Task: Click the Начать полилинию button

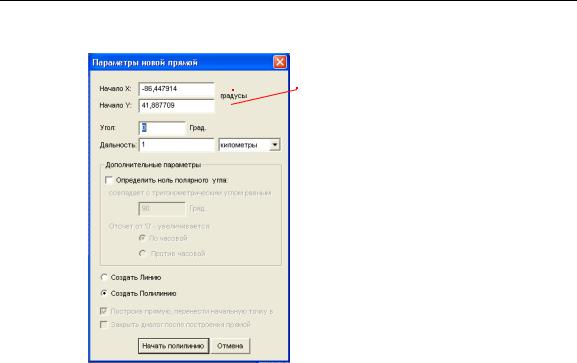Action: pyautogui.click(x=173, y=346)
